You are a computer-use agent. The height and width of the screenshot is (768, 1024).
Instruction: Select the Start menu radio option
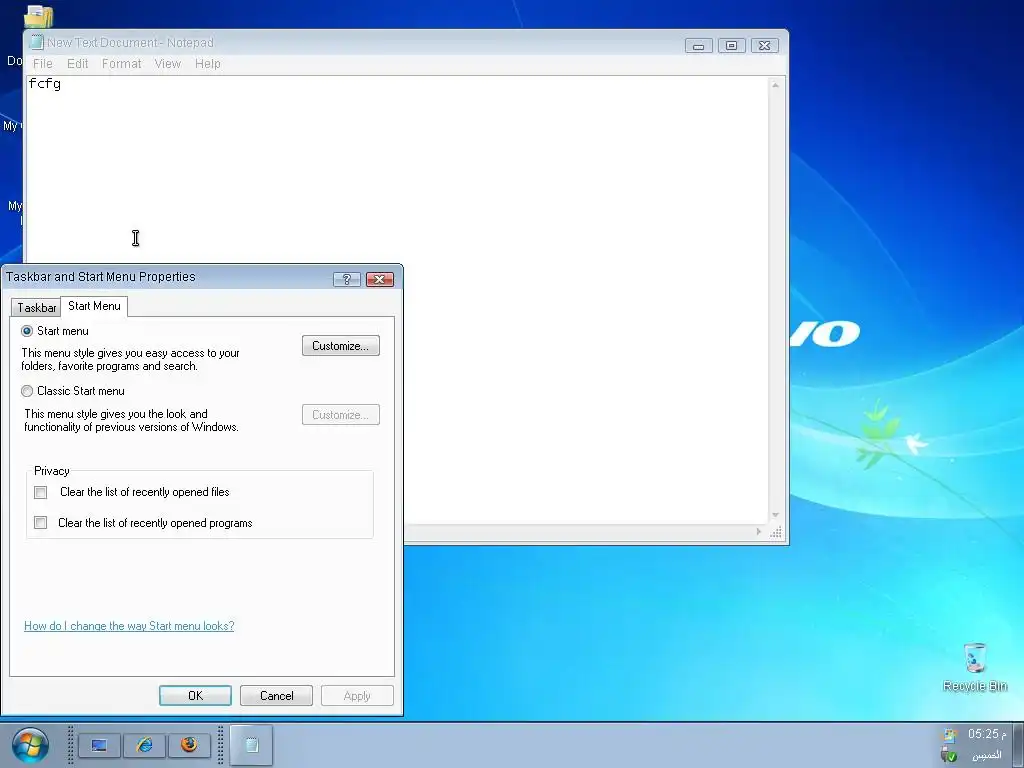(27, 331)
